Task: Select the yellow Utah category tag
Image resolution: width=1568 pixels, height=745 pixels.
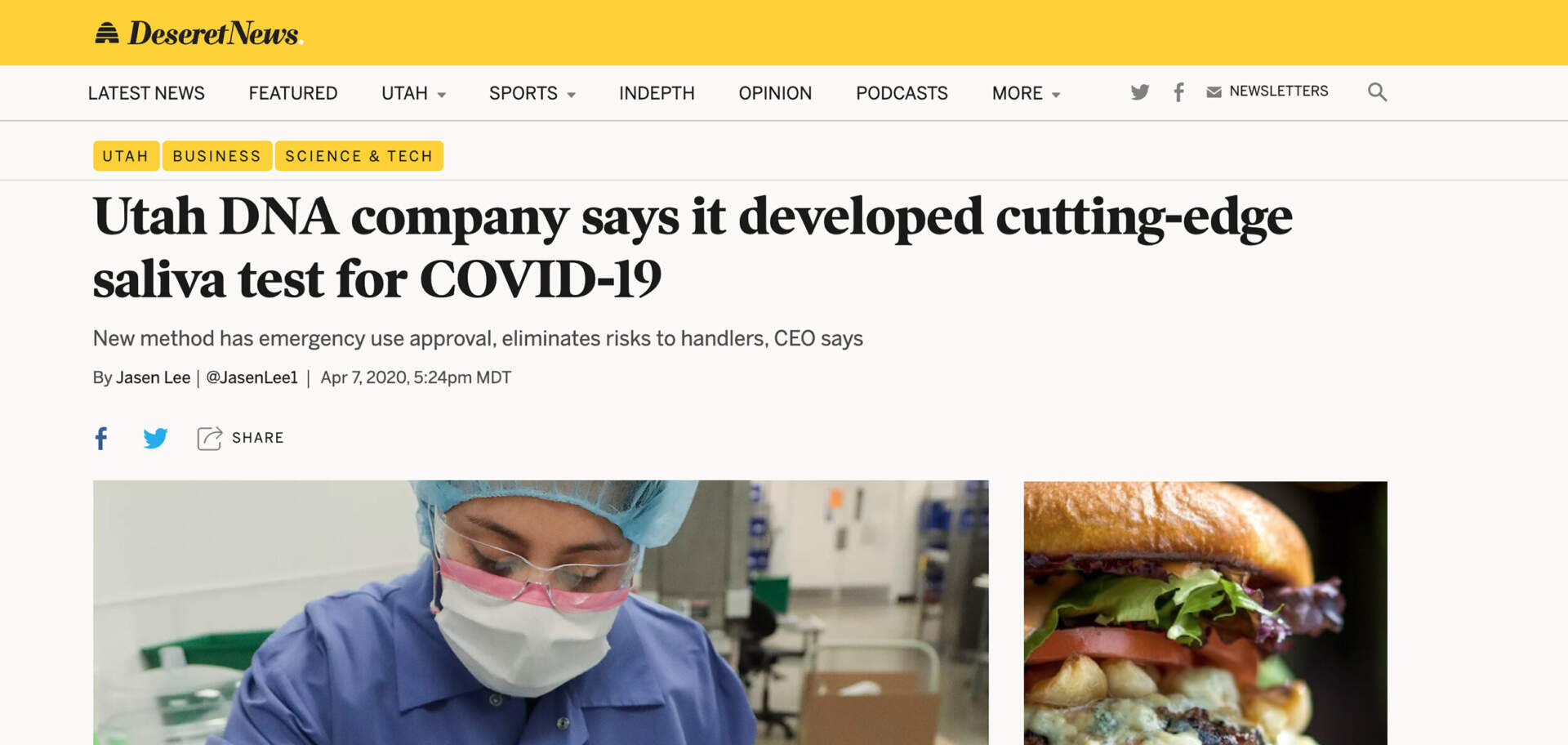Action: 126,156
